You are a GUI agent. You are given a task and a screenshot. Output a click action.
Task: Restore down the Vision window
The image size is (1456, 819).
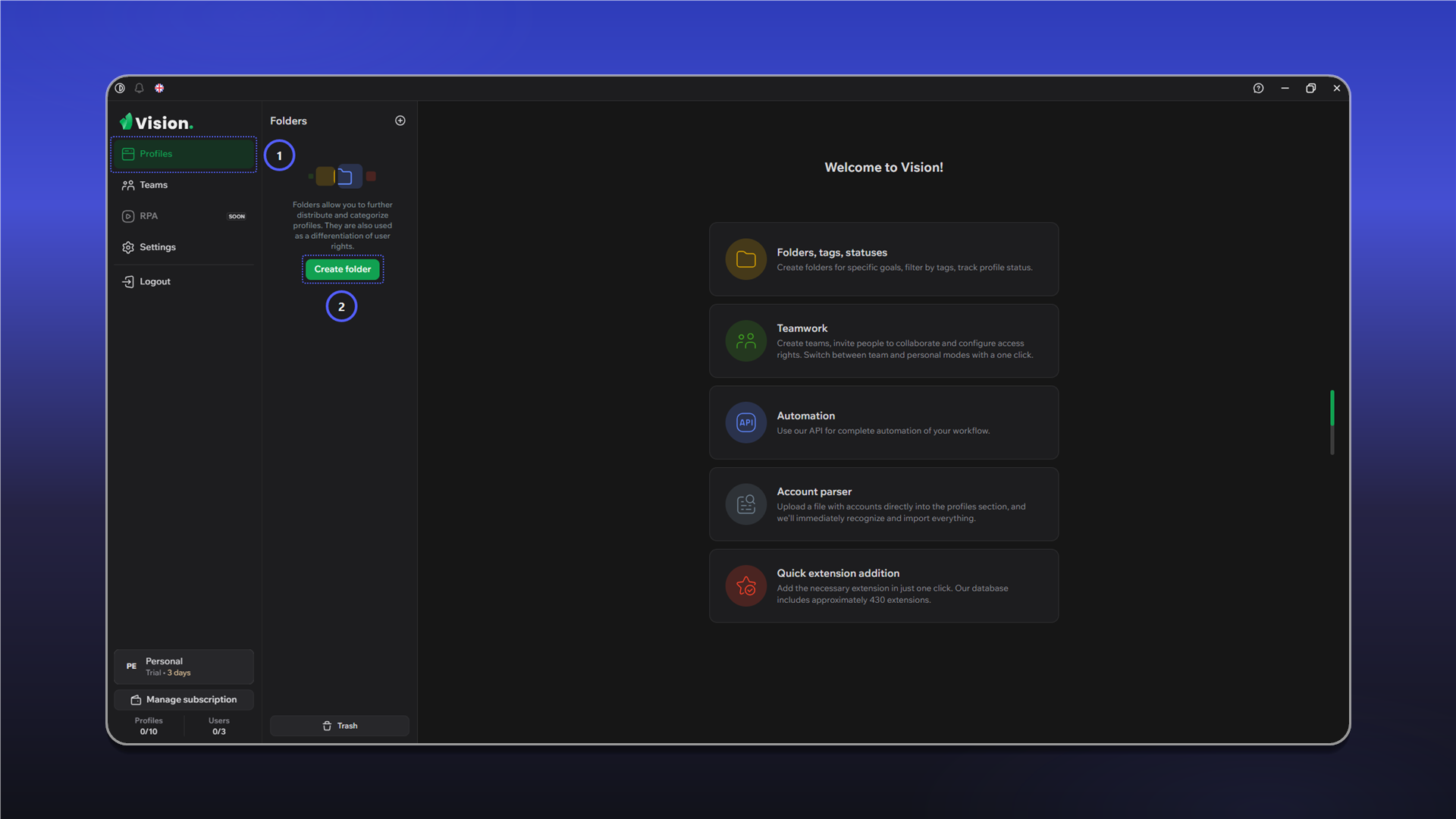pyautogui.click(x=1310, y=88)
